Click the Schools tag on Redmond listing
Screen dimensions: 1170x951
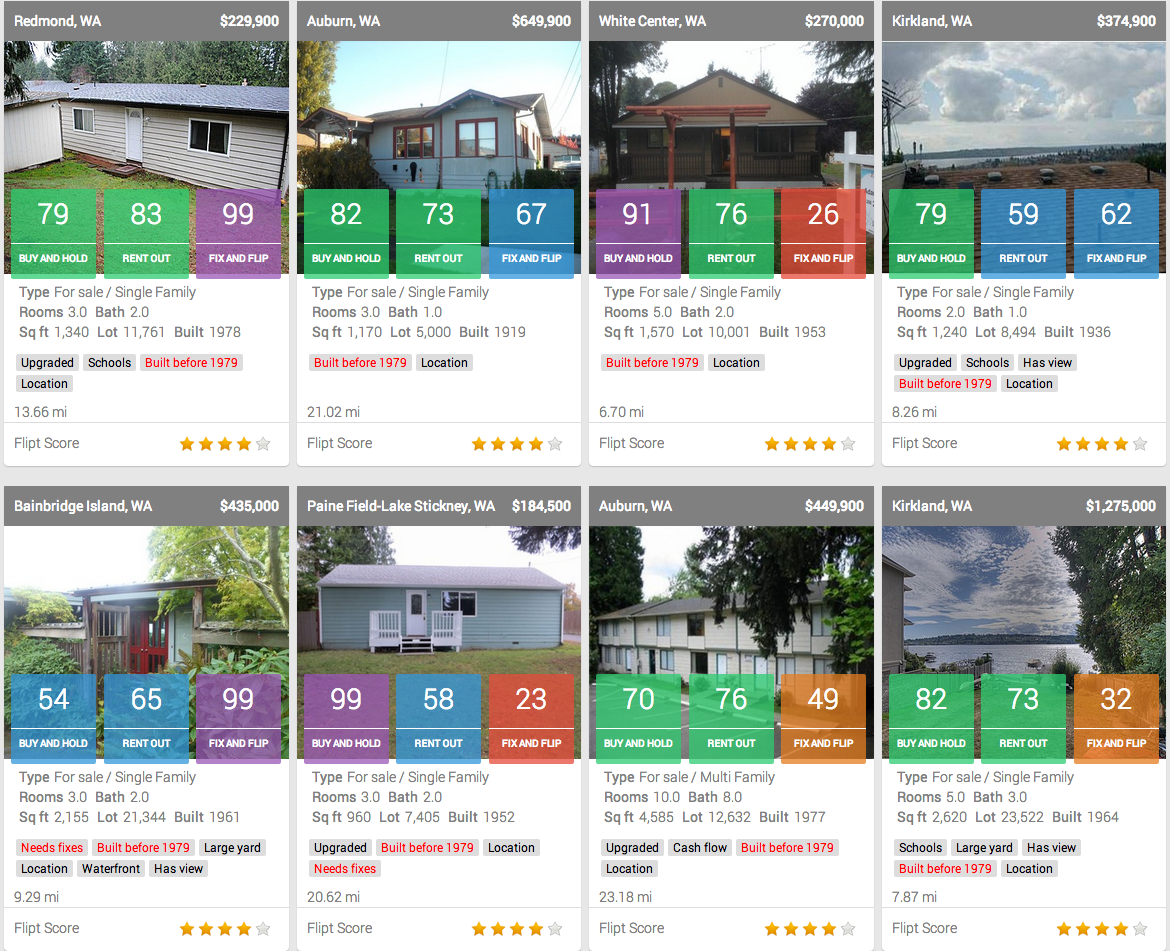tap(109, 363)
